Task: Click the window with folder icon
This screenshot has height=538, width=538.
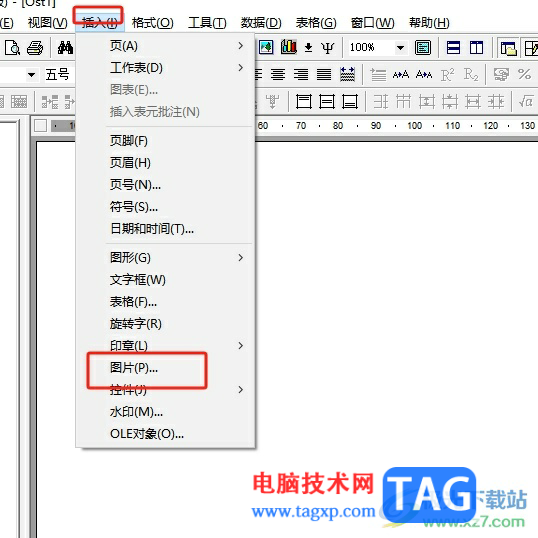Action: click(508, 48)
